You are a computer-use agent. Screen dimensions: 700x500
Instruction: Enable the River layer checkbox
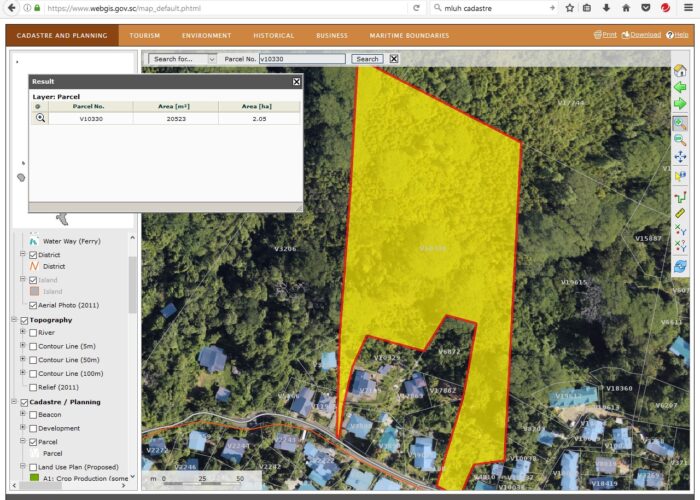tap(33, 333)
